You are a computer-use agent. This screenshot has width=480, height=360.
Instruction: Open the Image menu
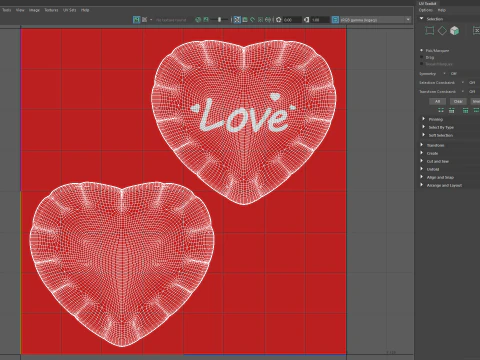[34, 10]
